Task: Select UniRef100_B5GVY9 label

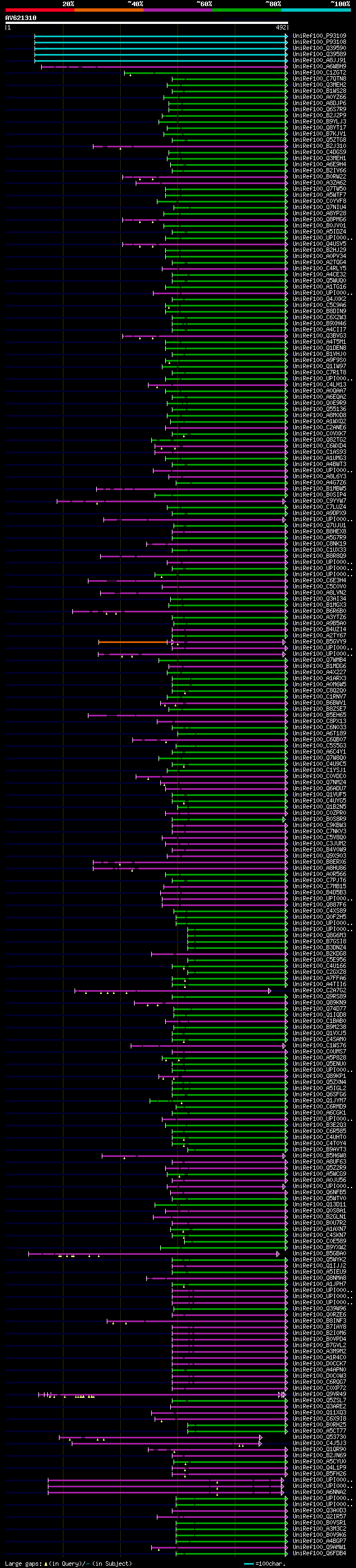Action: point(319,641)
